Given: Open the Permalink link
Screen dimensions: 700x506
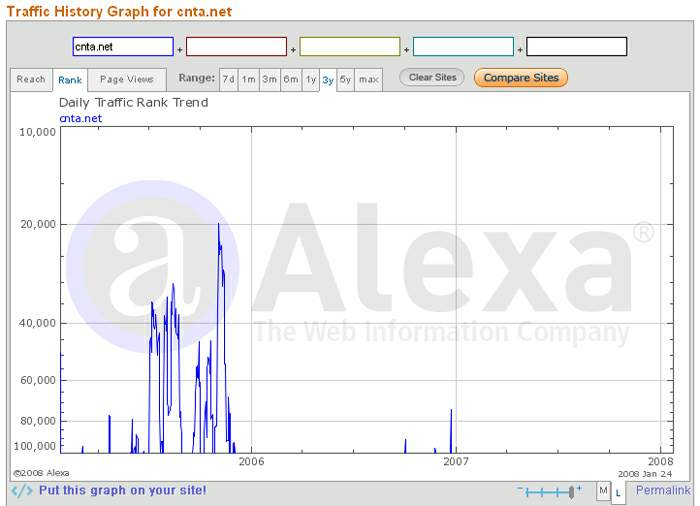Looking at the screenshot, I should coord(663,490).
